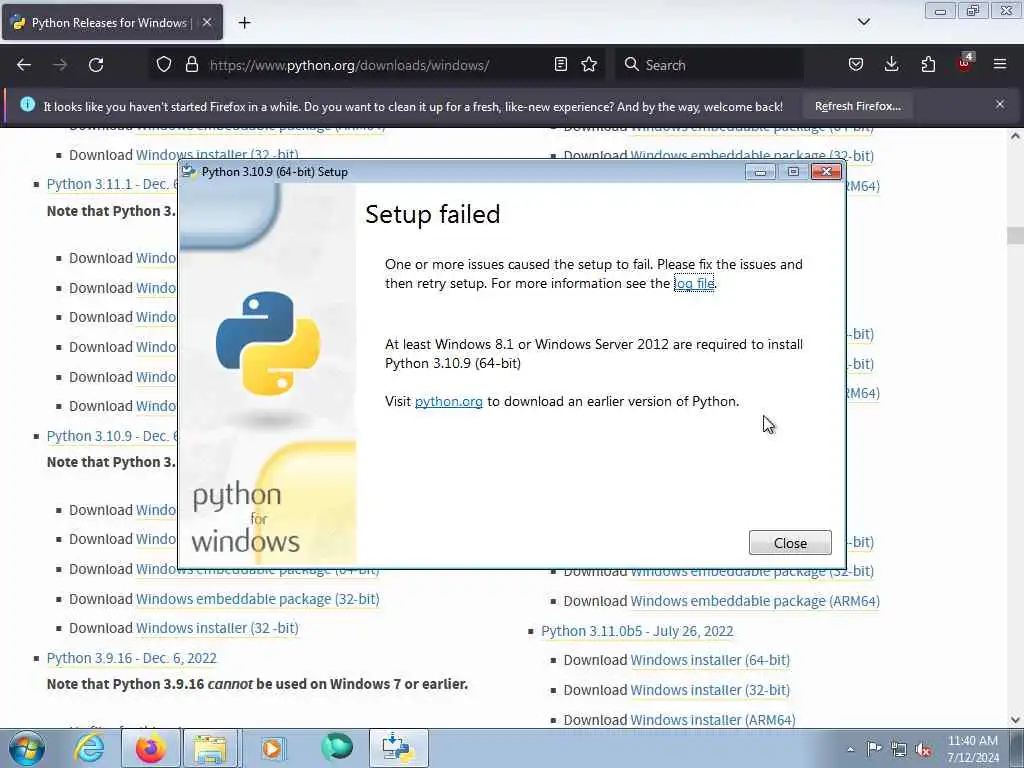Reload the current page
This screenshot has height=768, width=1024.
point(96,65)
